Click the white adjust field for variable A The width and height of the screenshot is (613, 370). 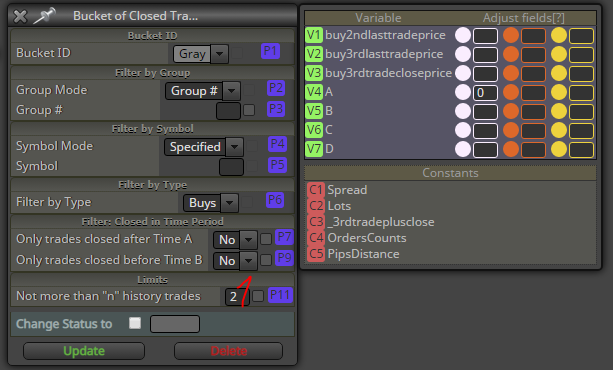(x=486, y=93)
